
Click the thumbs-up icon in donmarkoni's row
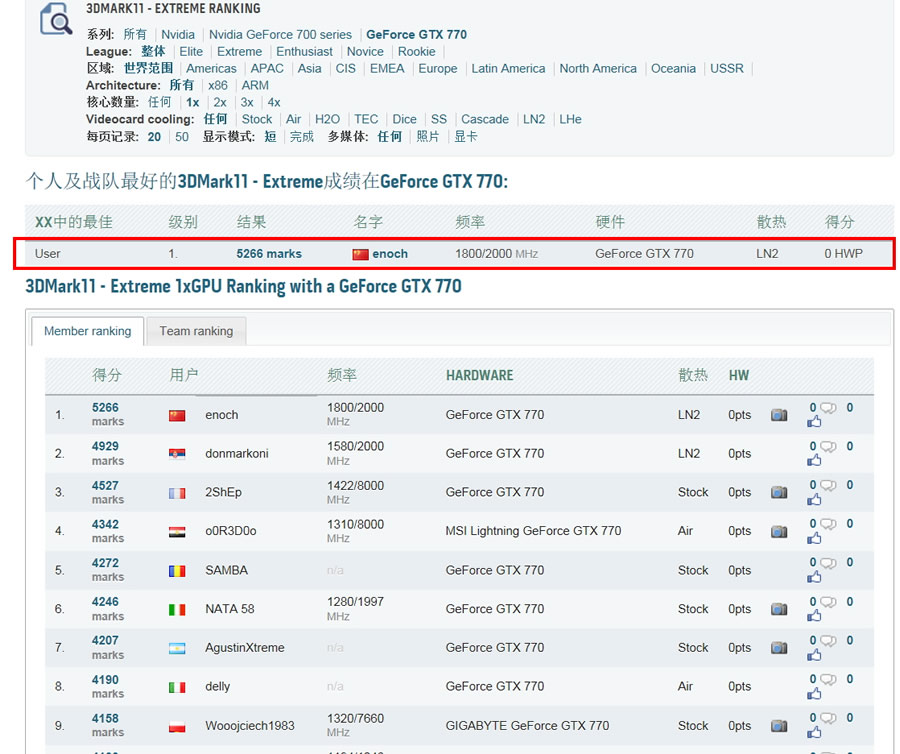point(814,460)
